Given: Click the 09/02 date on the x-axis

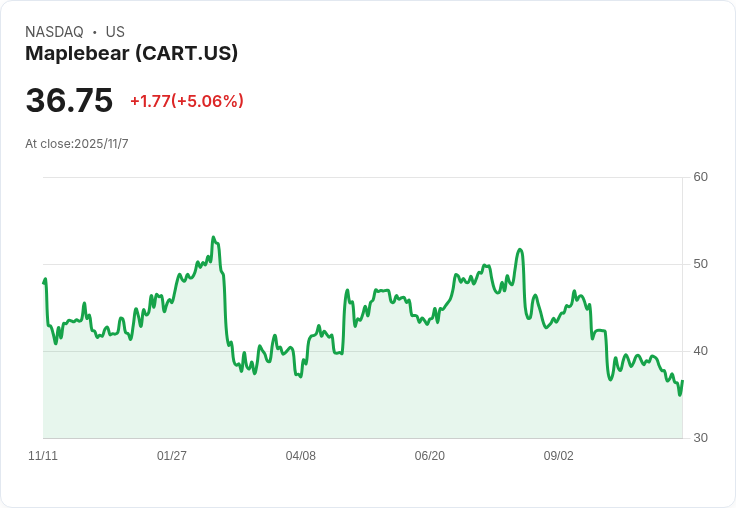Looking at the screenshot, I should tap(559, 456).
